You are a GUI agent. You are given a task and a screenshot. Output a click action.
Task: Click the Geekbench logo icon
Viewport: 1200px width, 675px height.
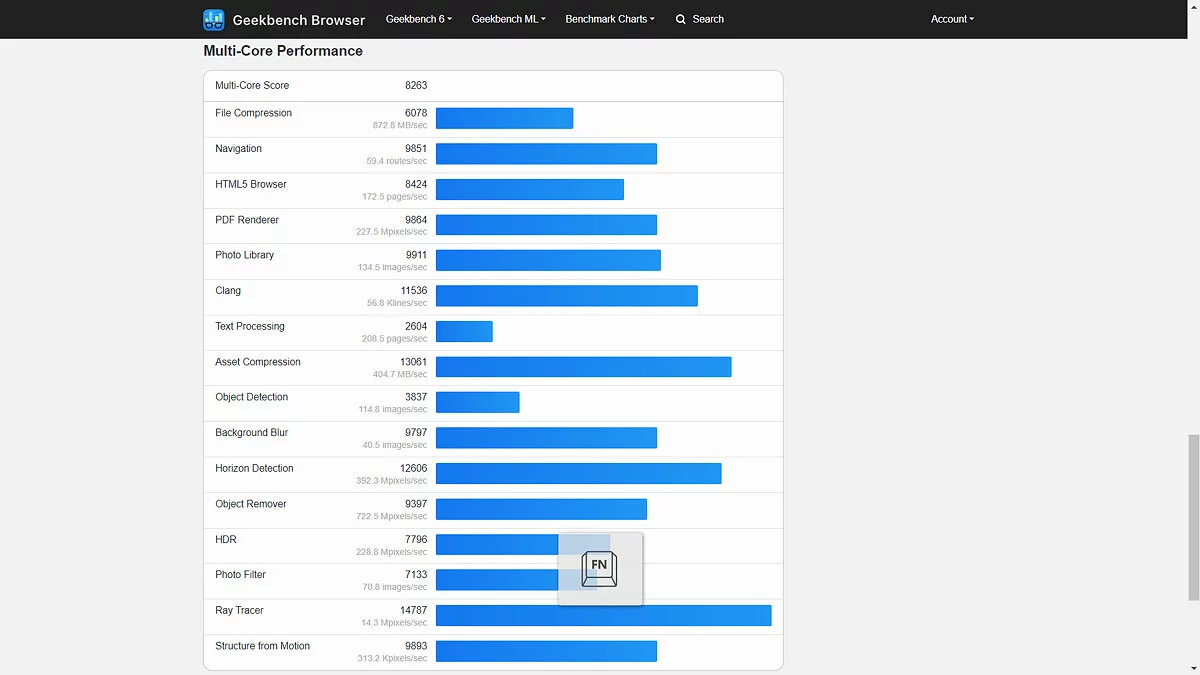click(x=214, y=19)
